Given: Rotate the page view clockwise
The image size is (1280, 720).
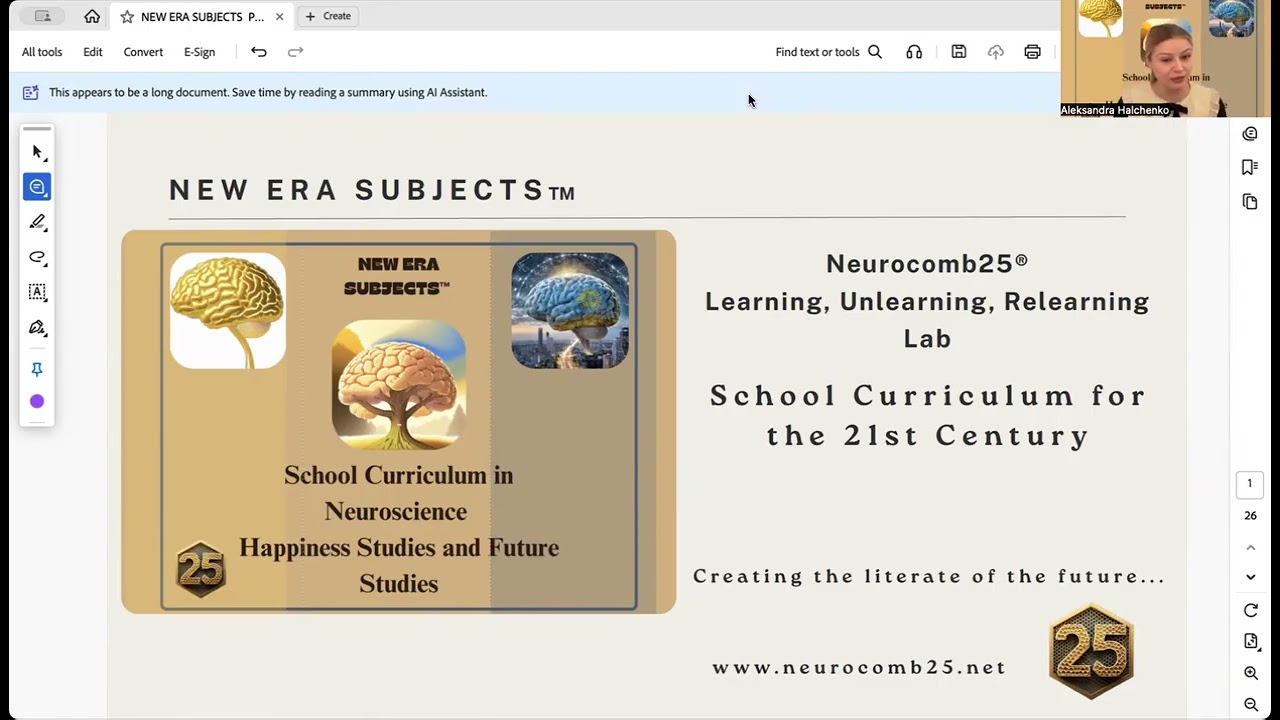Looking at the screenshot, I should (x=1250, y=610).
